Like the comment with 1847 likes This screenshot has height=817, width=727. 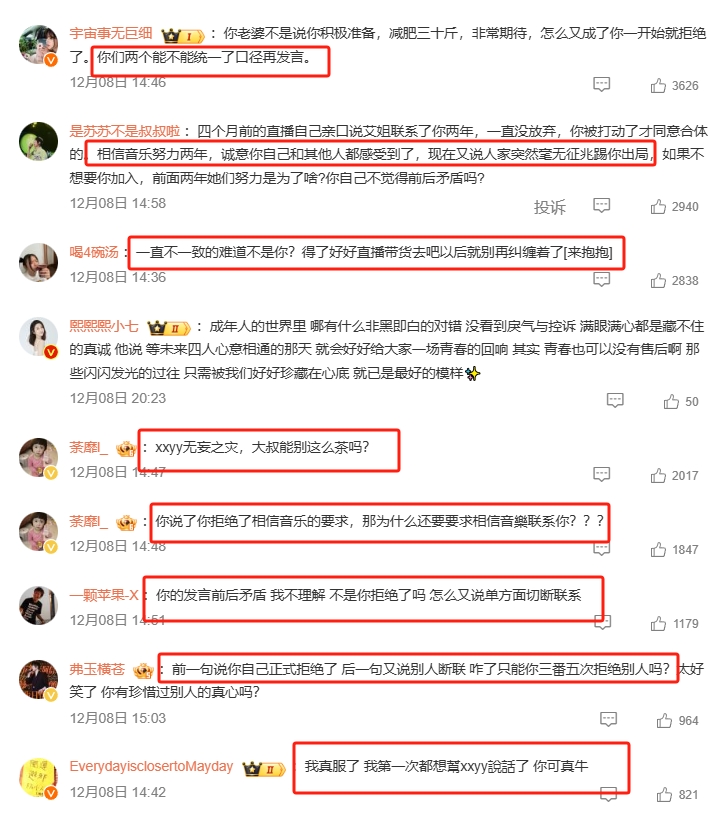(658, 550)
